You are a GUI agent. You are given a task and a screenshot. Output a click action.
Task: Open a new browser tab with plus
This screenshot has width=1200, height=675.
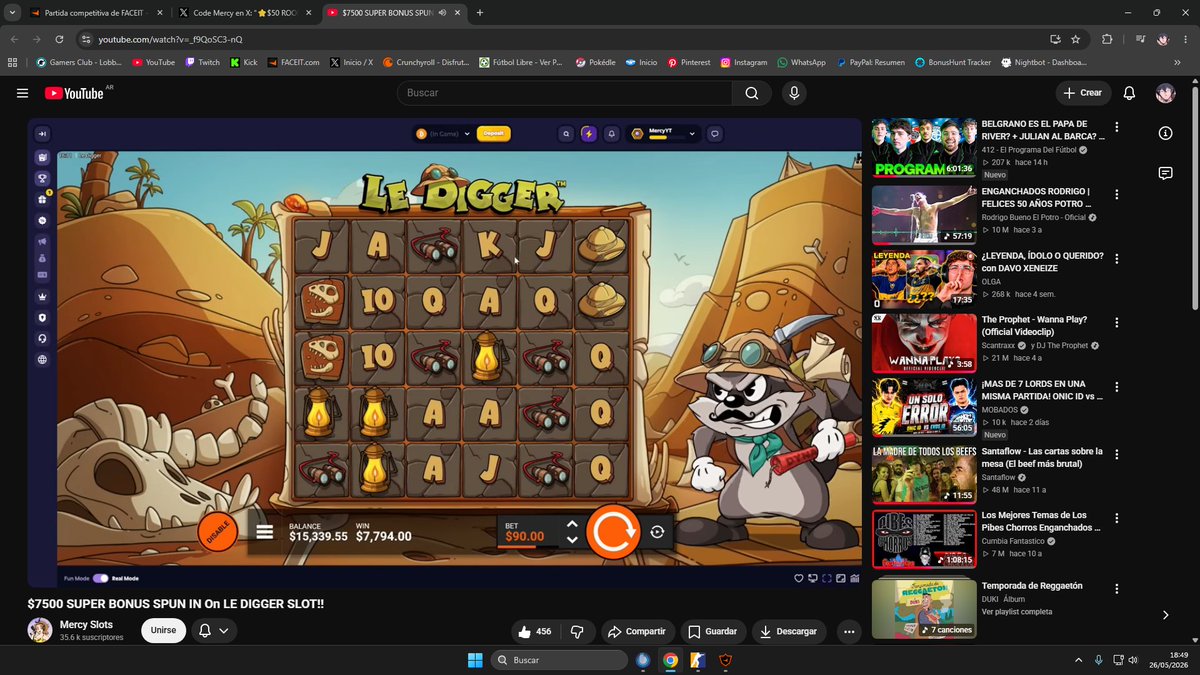[480, 13]
